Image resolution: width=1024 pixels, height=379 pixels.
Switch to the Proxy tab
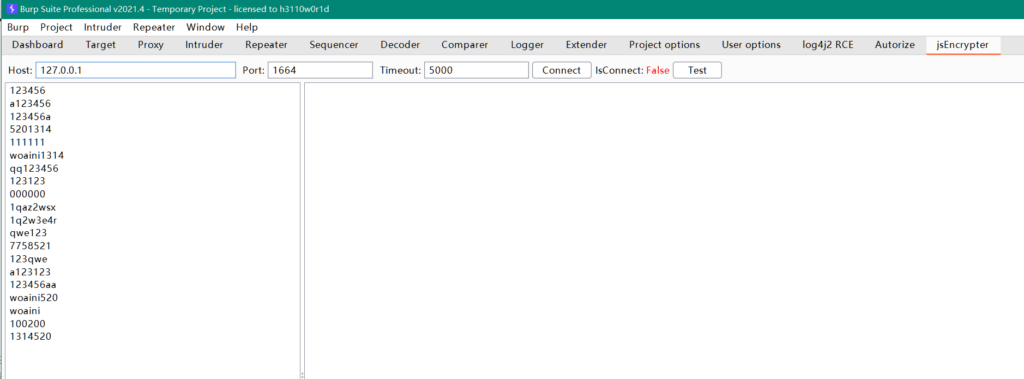(x=151, y=45)
